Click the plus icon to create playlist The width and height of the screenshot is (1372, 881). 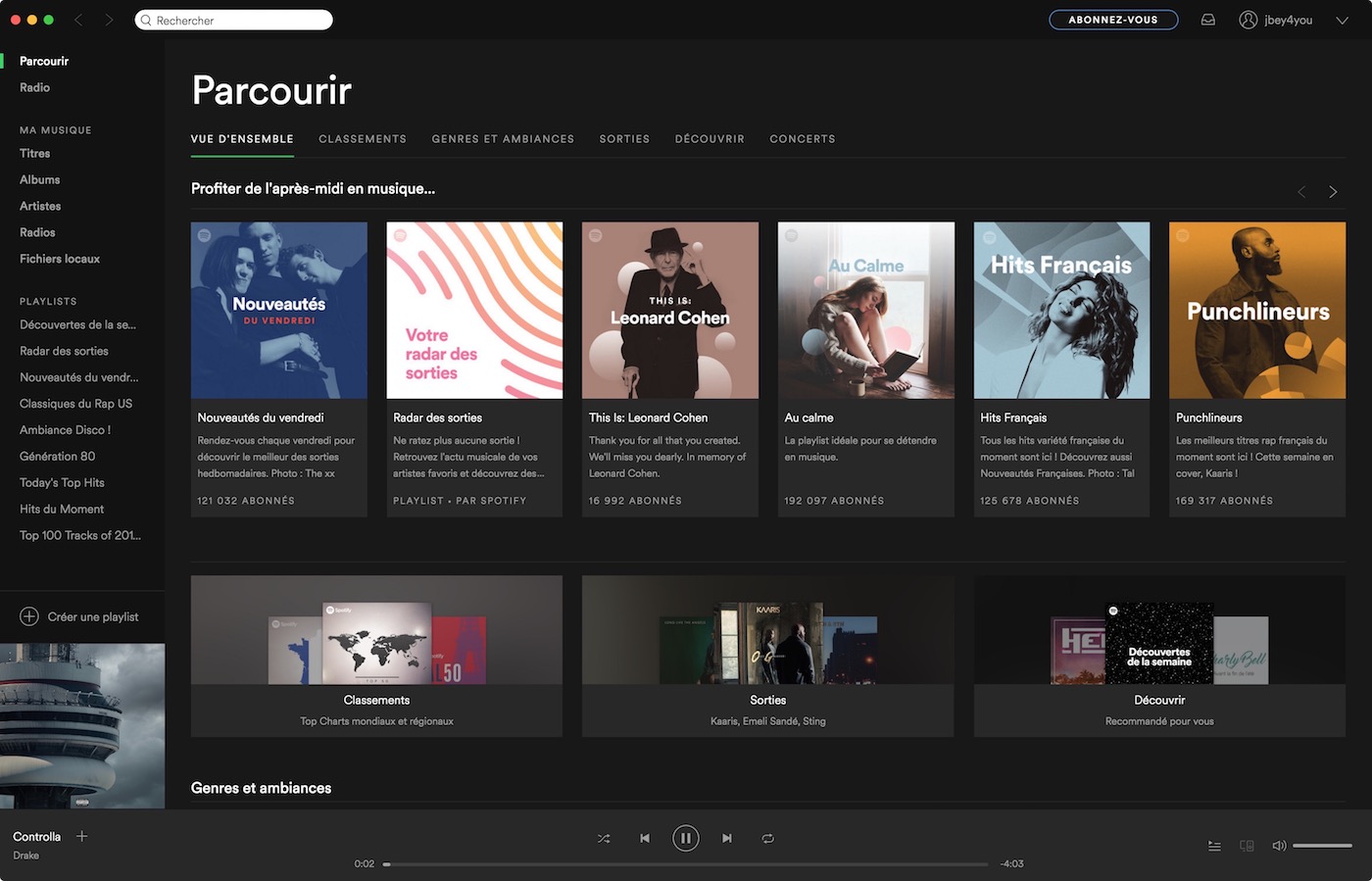coord(29,616)
